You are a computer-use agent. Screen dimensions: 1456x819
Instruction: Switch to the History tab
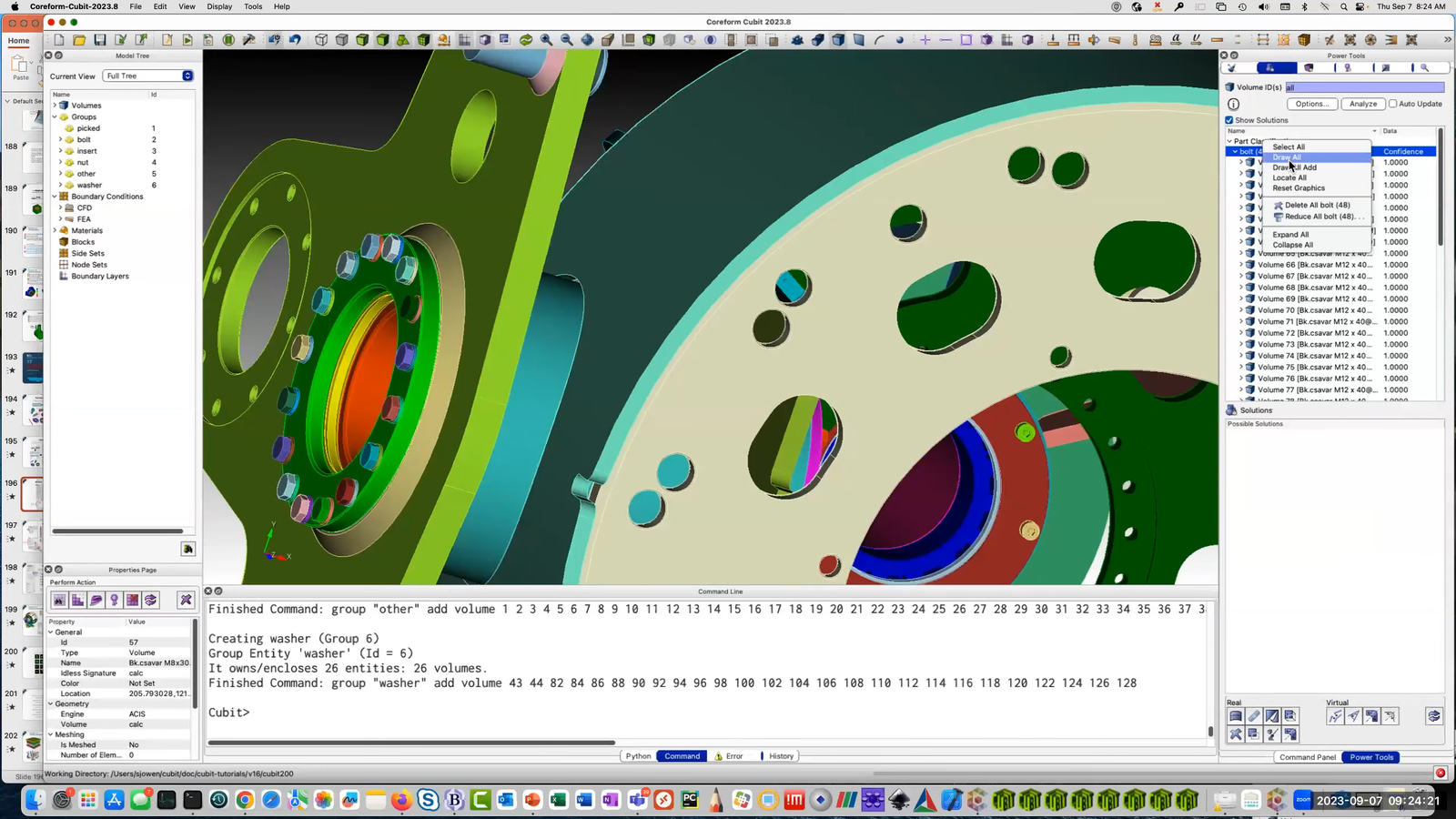click(x=781, y=756)
